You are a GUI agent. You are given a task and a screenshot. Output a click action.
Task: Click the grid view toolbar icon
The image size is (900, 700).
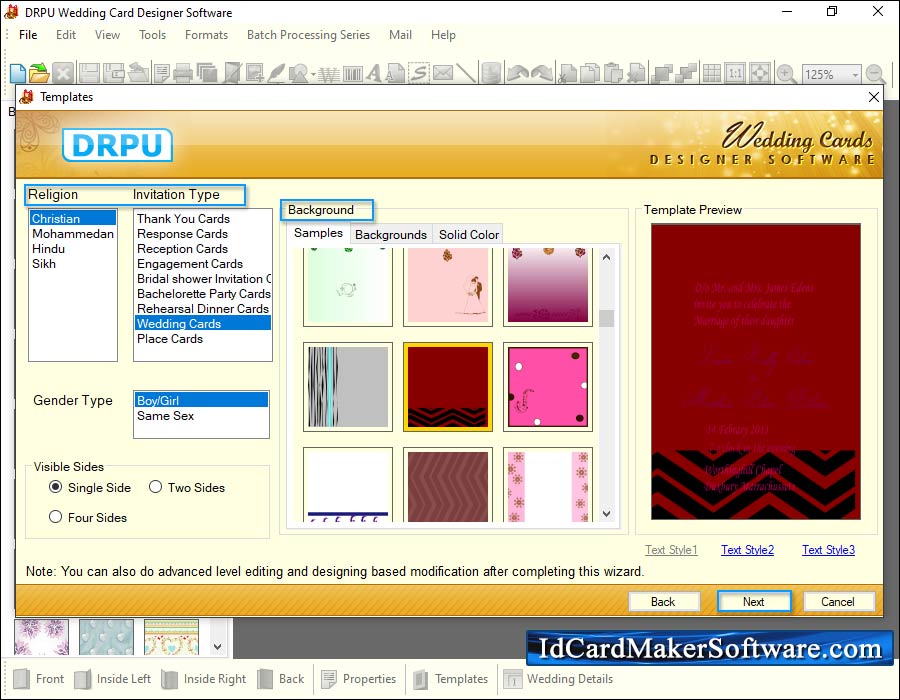(712, 73)
